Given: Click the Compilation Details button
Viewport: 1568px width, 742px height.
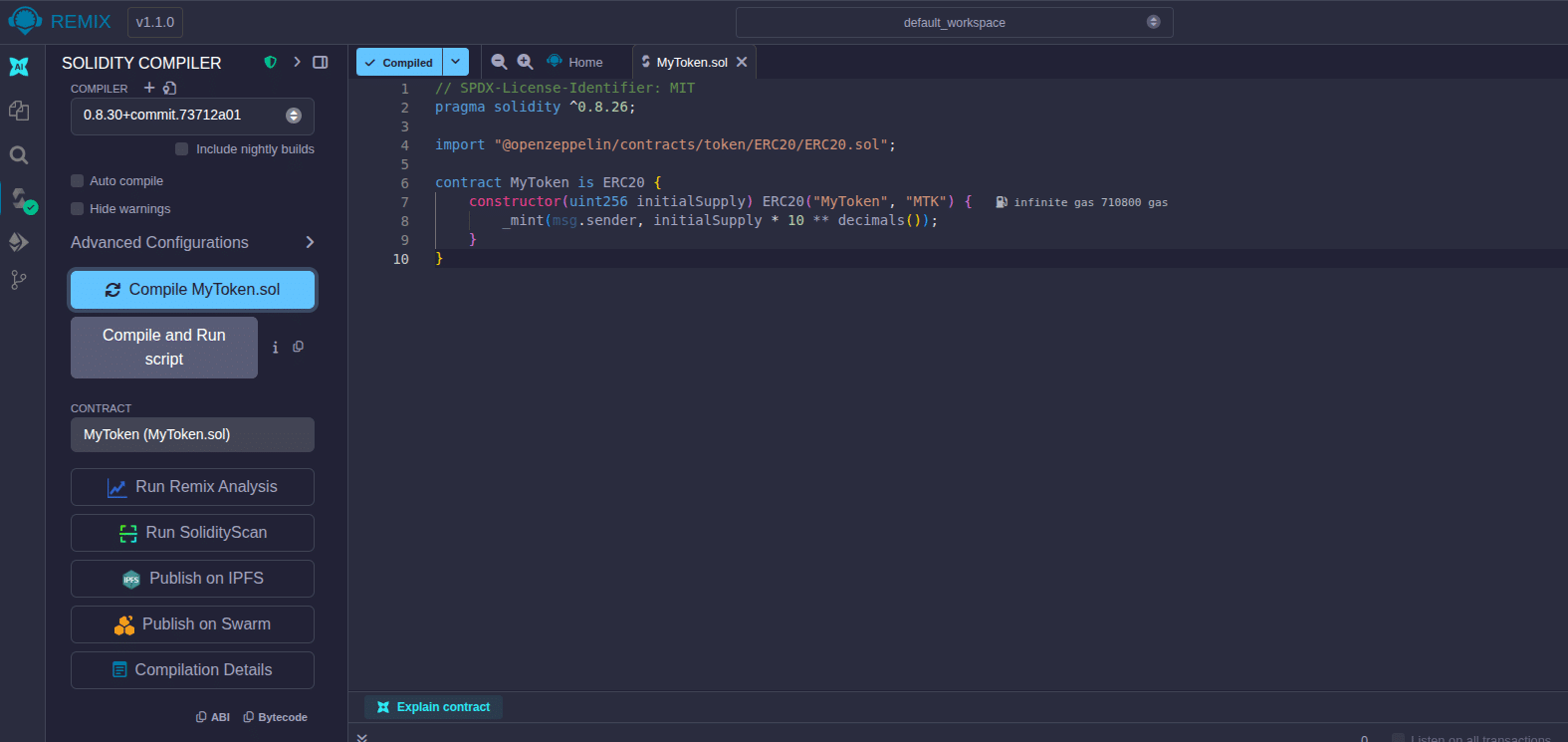Looking at the screenshot, I should (x=192, y=670).
